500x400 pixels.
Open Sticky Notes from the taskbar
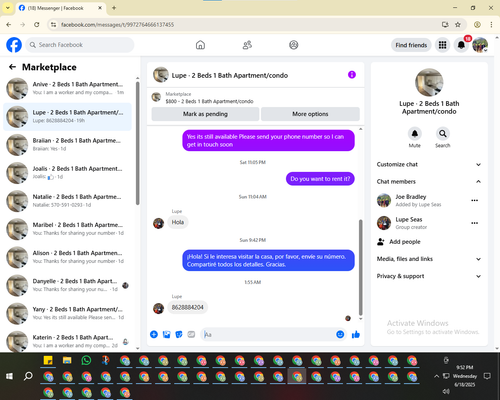coord(48,360)
